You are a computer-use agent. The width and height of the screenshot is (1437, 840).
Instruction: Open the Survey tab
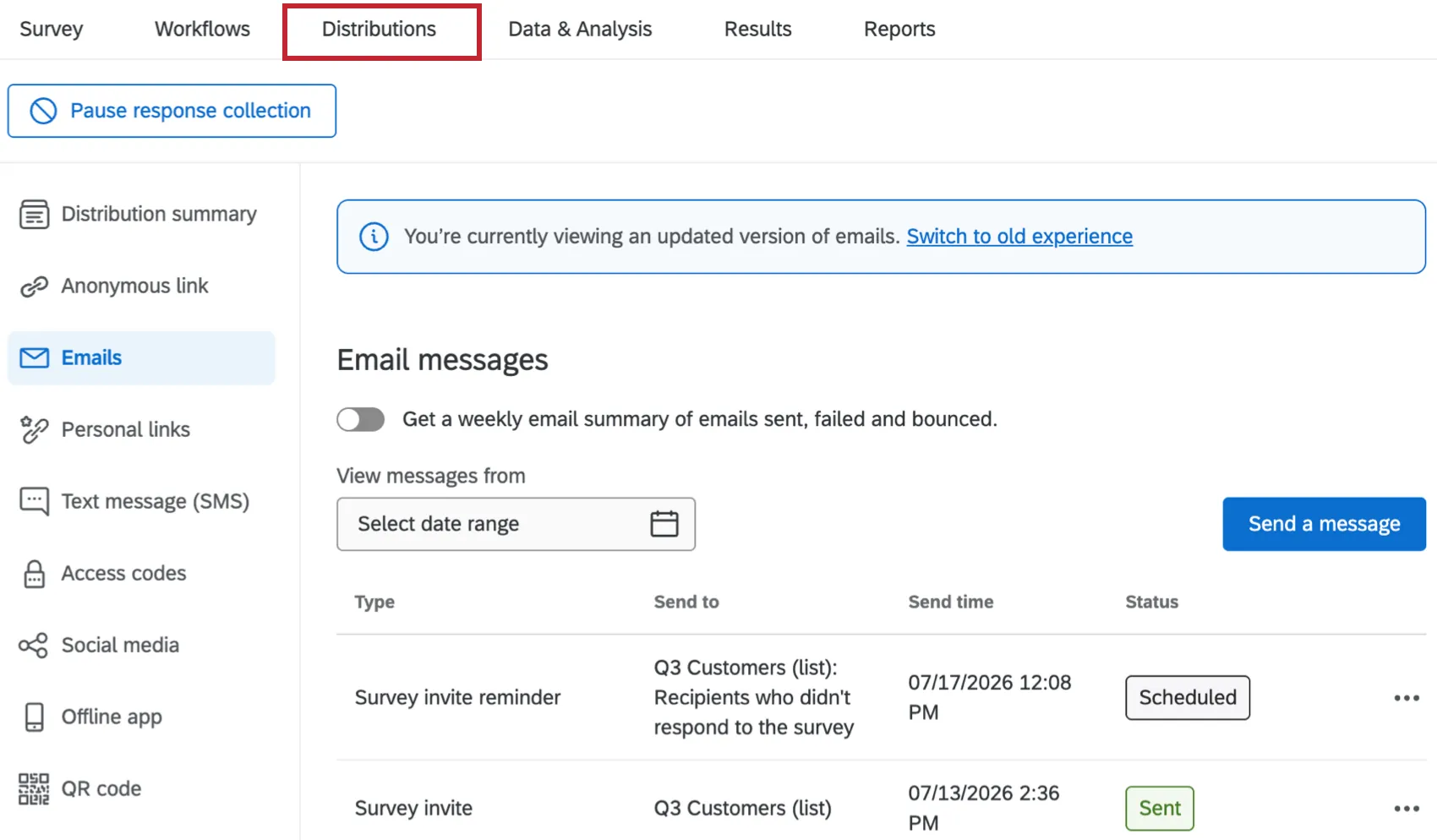pos(51,29)
